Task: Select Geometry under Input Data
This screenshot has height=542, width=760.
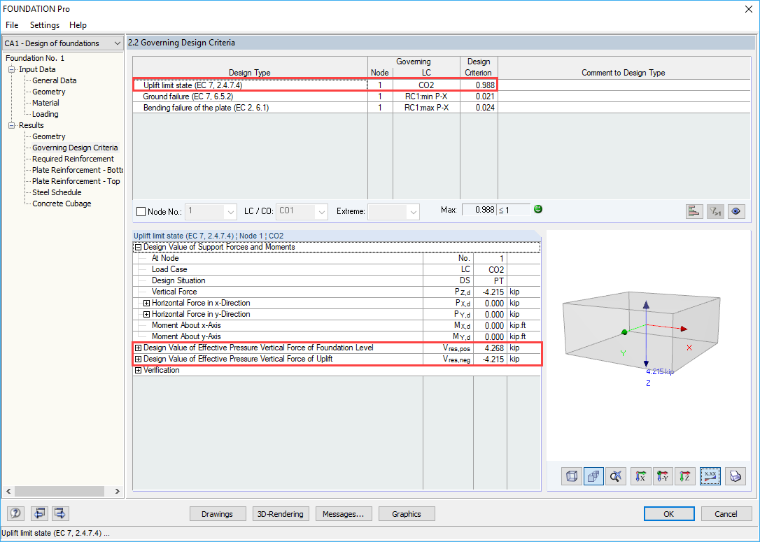Action: (x=48, y=92)
